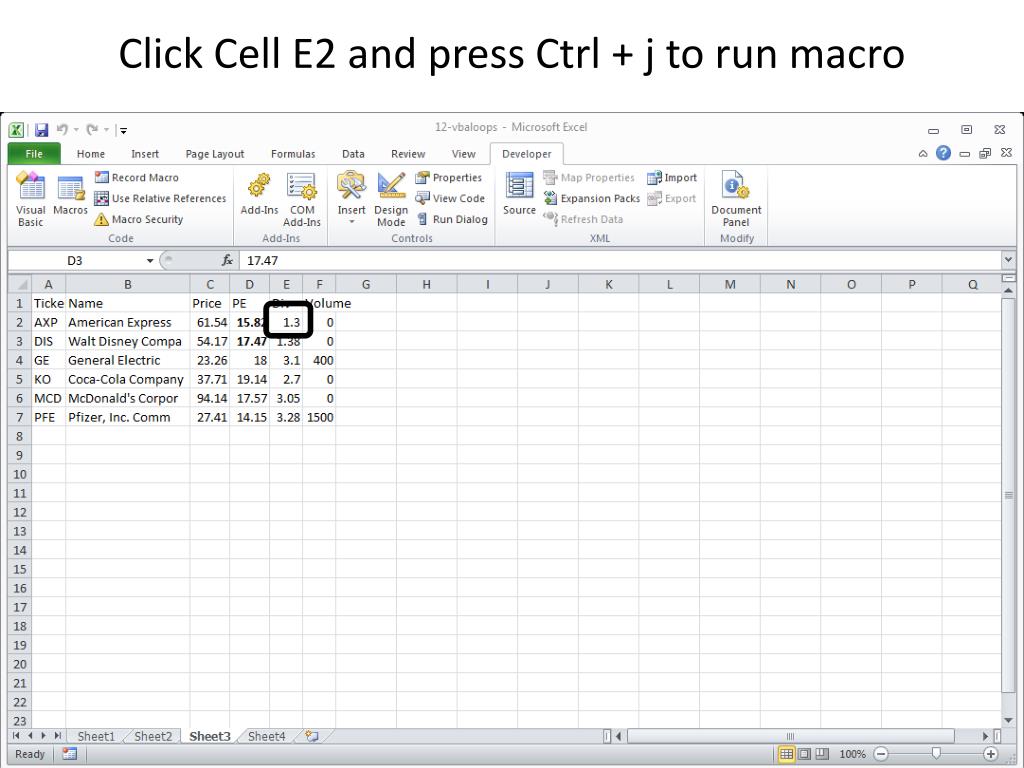
Task: Open Expansion Packs
Action: click(592, 199)
